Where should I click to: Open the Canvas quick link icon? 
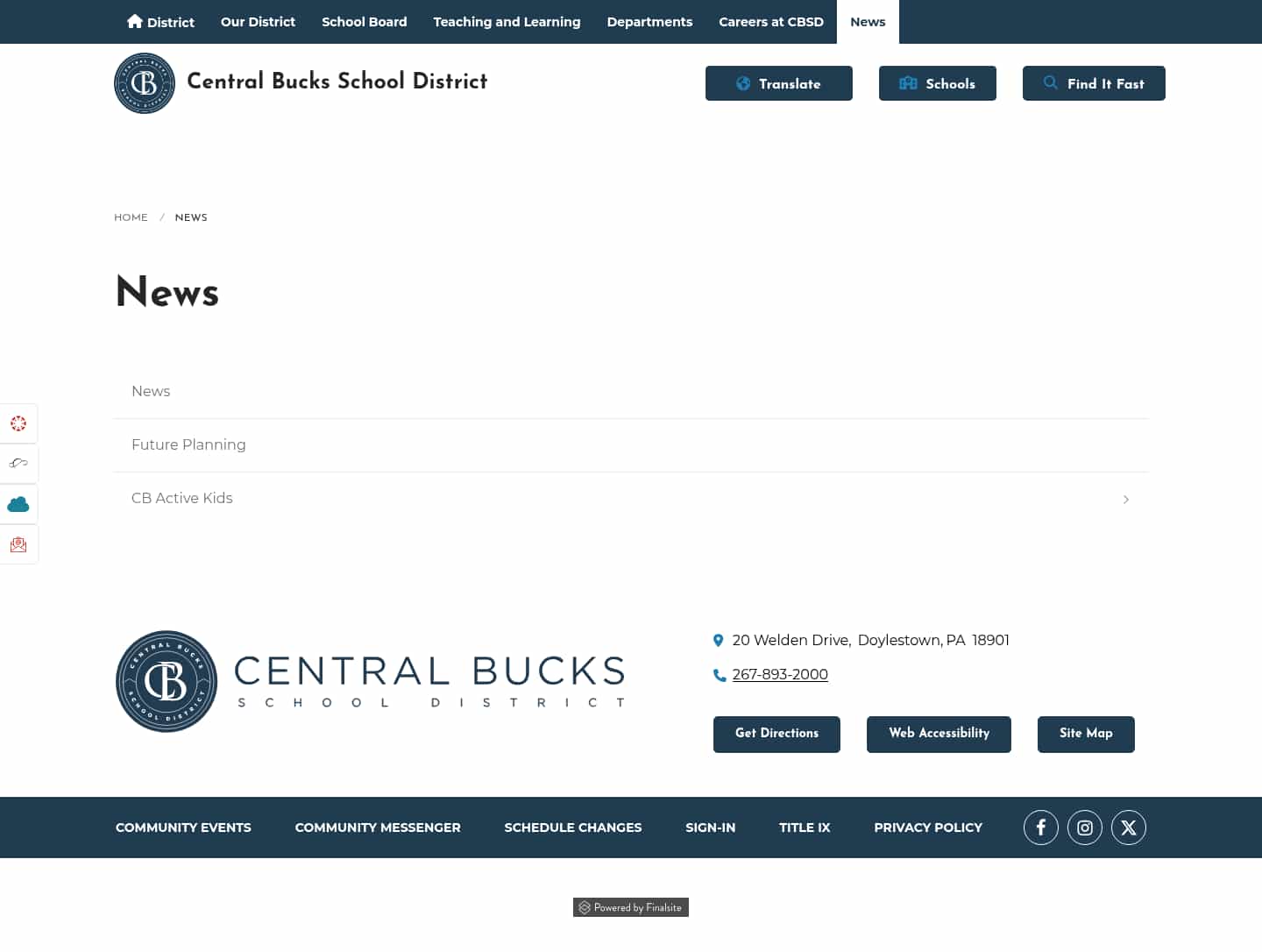[18, 423]
